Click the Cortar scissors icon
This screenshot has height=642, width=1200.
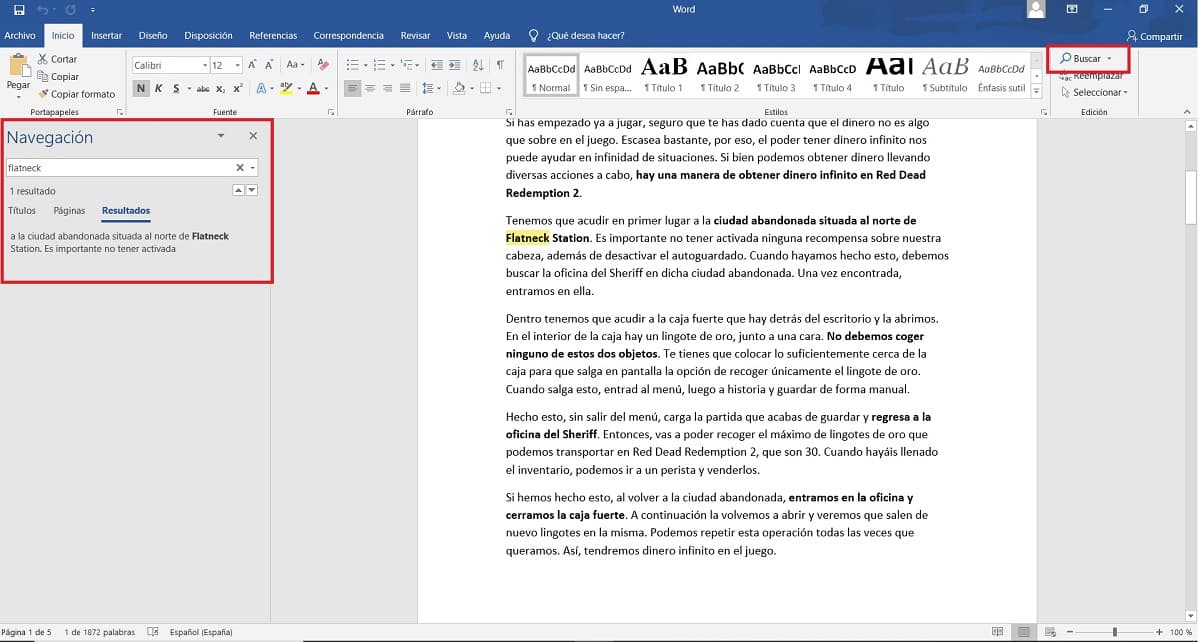tap(43, 59)
